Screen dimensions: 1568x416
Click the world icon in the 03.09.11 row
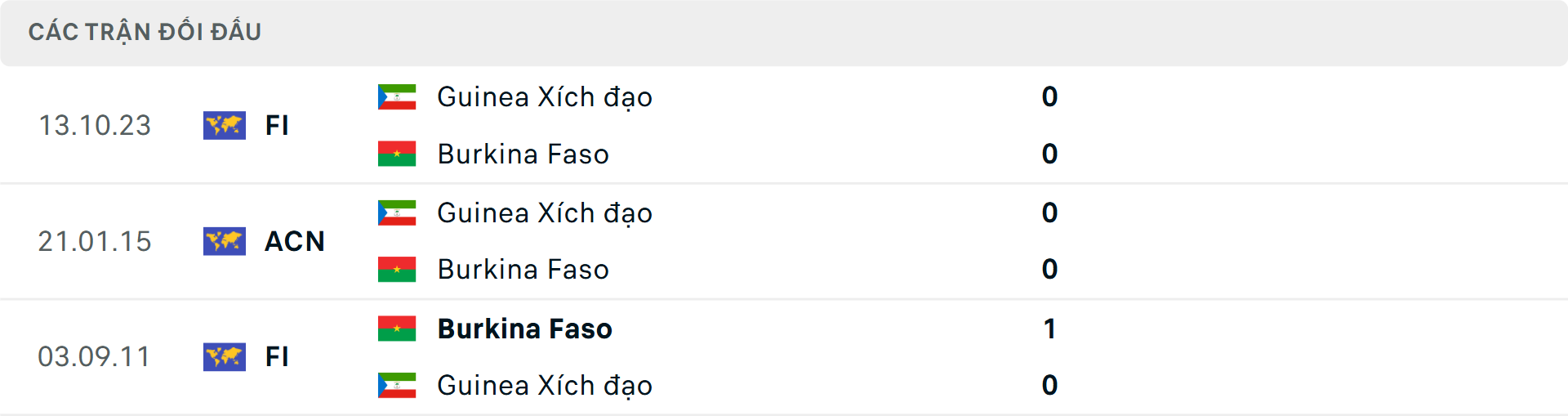[x=225, y=356]
